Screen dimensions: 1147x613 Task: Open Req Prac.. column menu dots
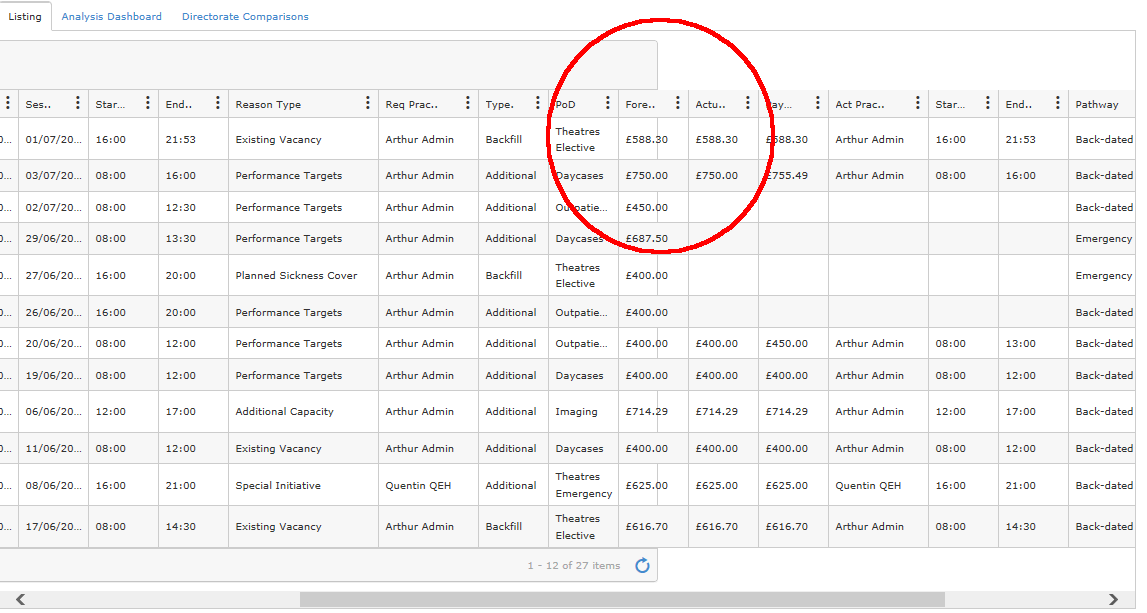(x=467, y=103)
